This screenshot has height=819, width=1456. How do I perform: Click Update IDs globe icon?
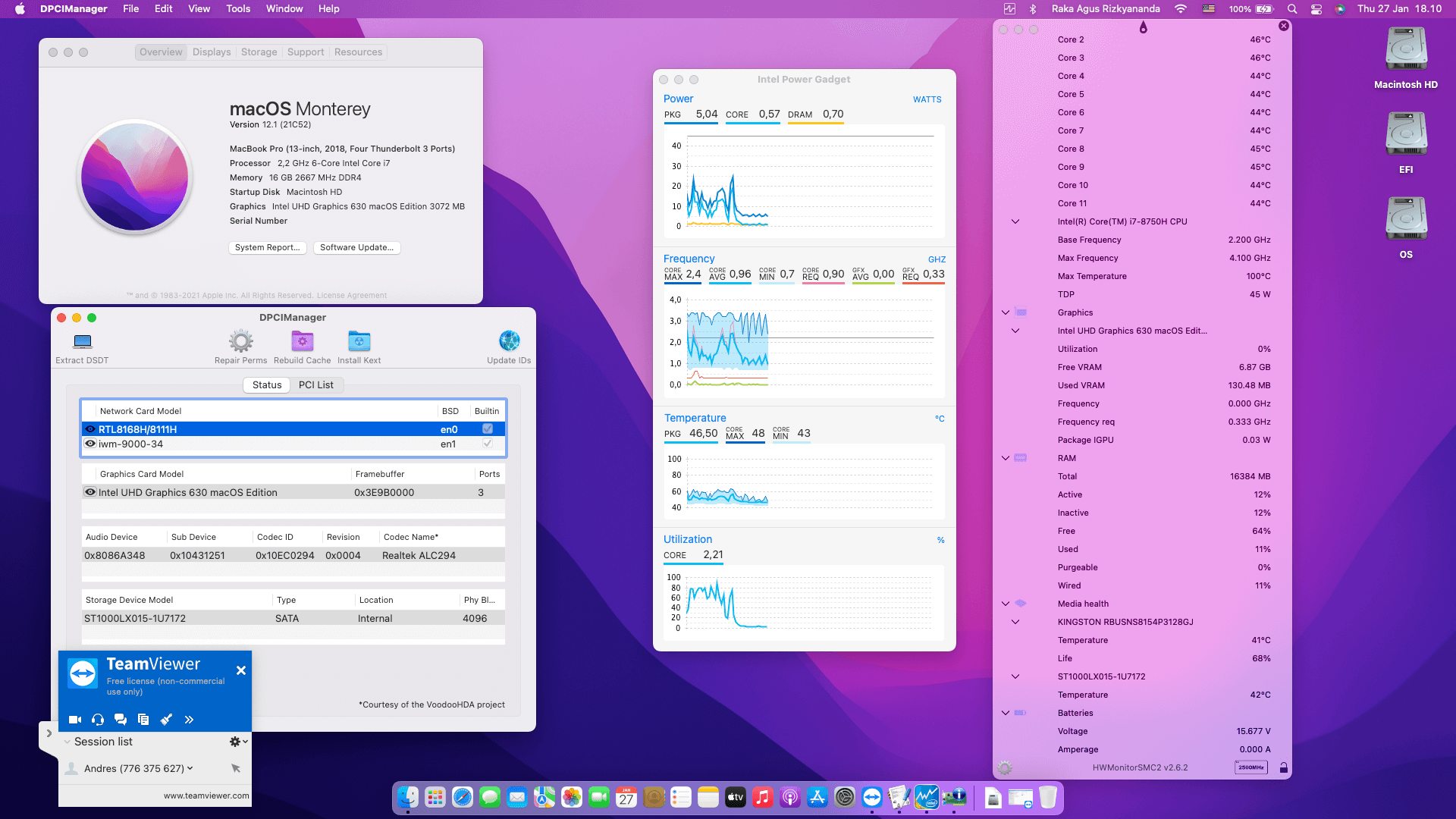click(509, 341)
